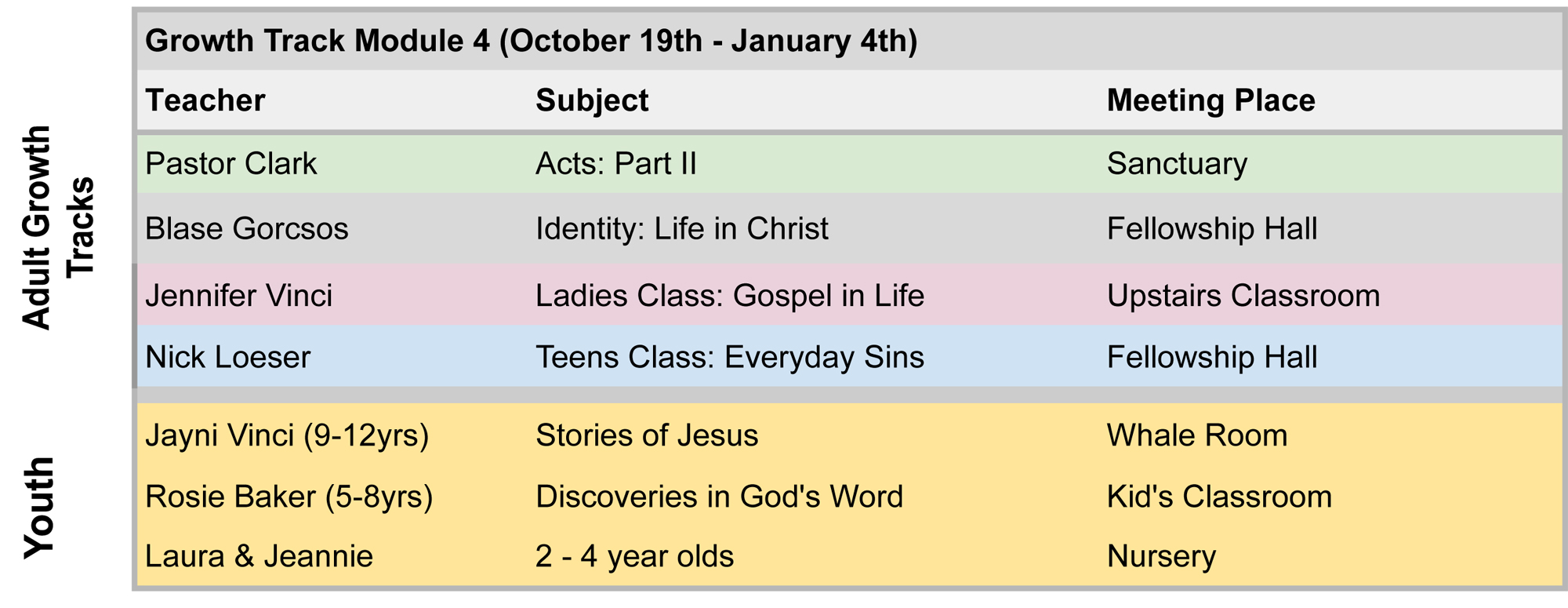Click Rosie Baker (5-8yrs) entry

[289, 497]
